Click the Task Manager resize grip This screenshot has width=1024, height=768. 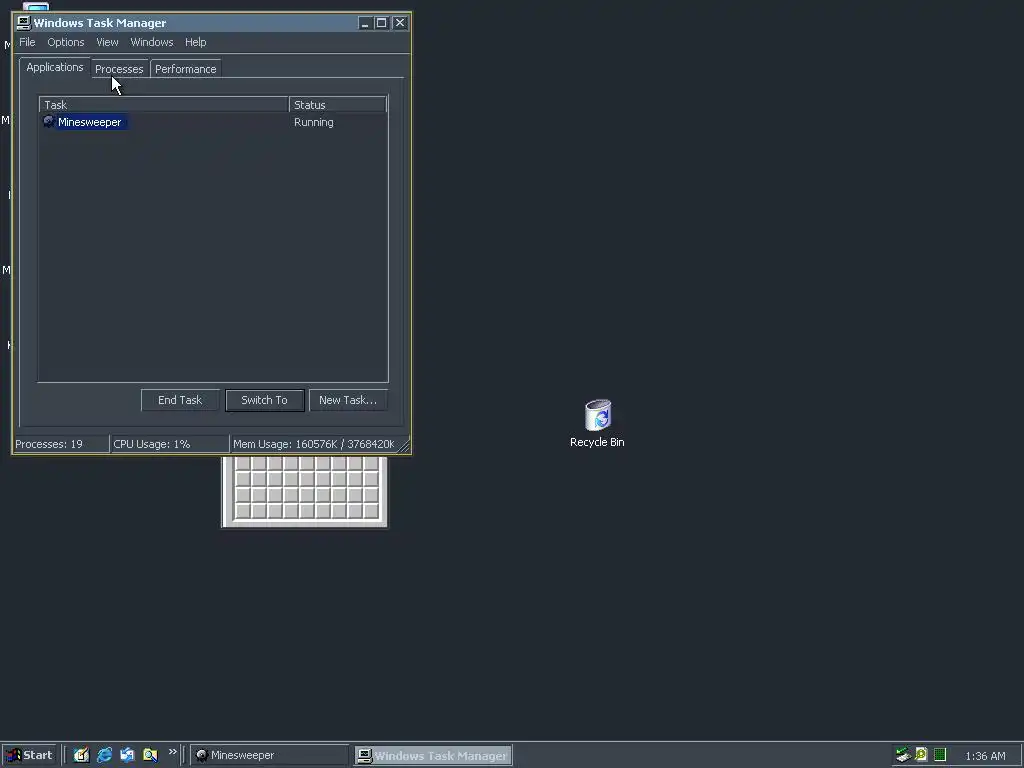(404, 446)
